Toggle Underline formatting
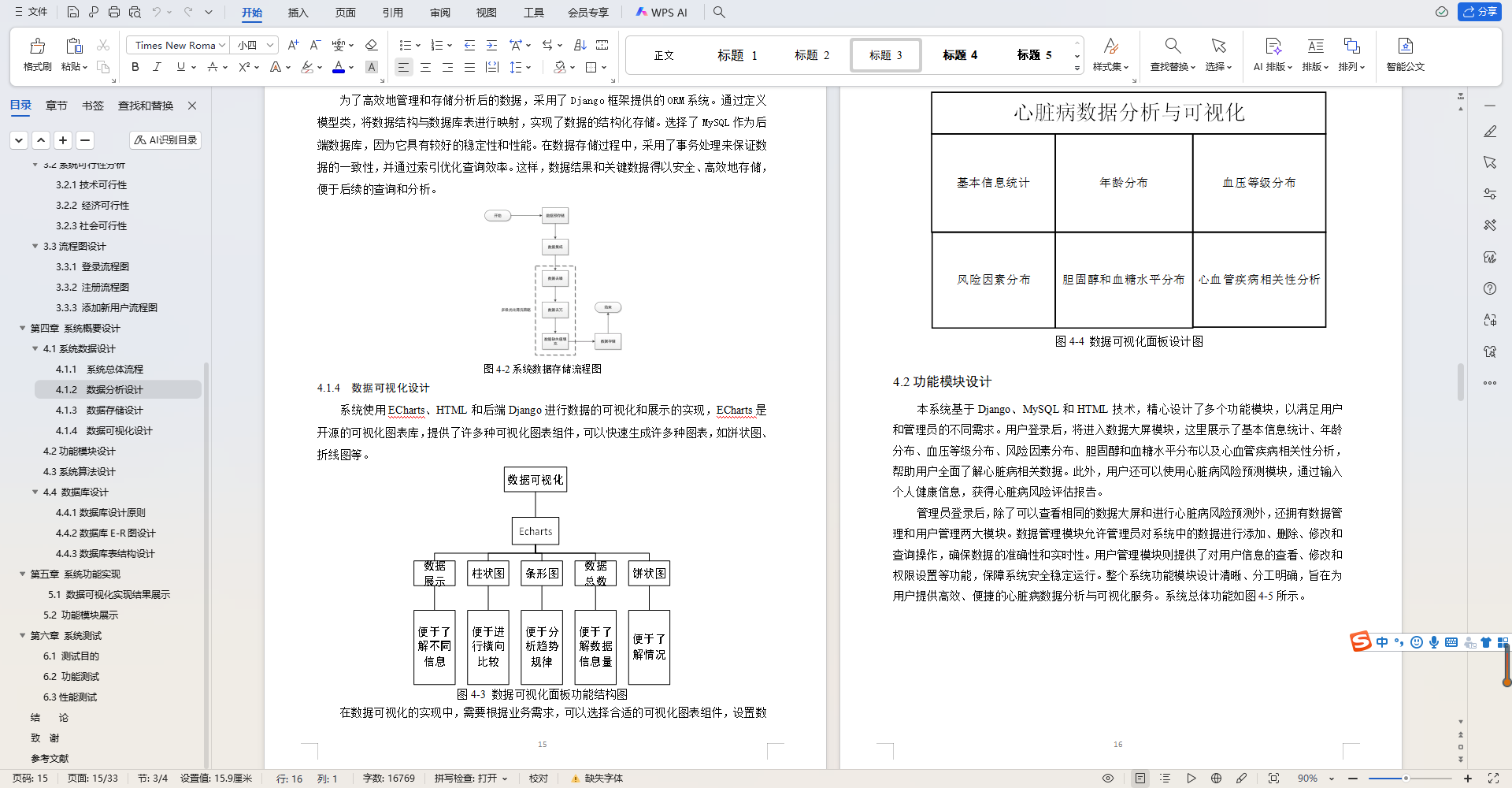The height and width of the screenshot is (788, 1512). coord(181,67)
